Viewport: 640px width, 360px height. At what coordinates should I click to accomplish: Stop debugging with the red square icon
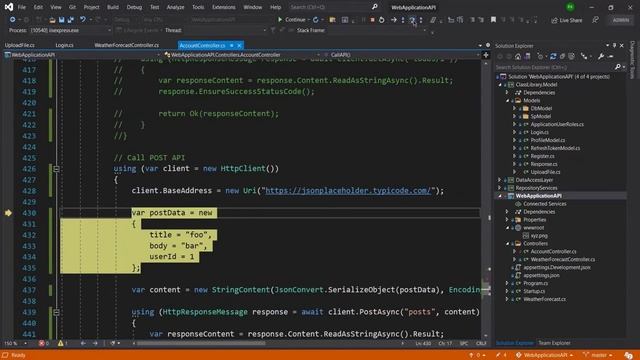point(372,20)
